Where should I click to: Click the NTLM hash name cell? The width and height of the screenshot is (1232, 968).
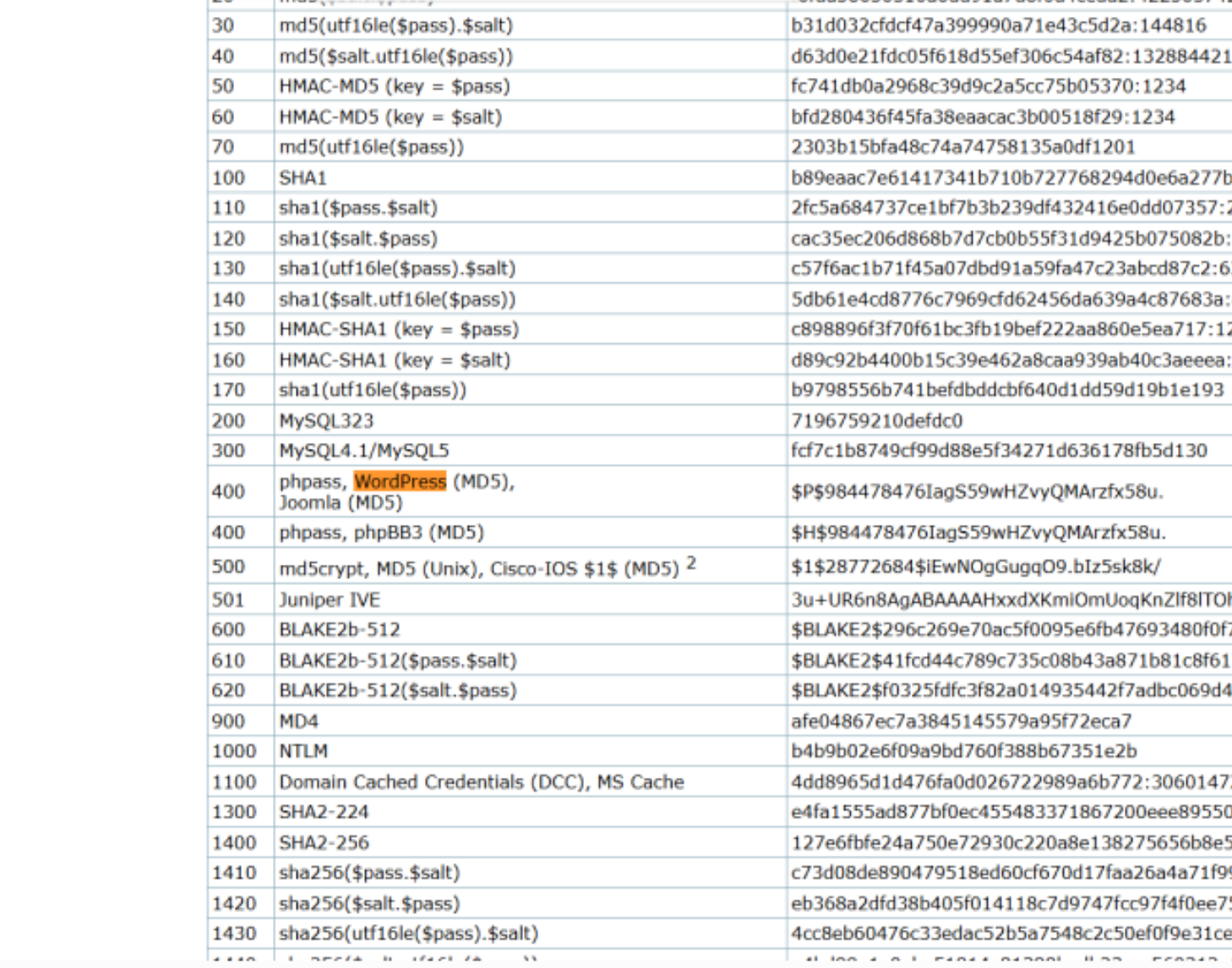click(303, 752)
